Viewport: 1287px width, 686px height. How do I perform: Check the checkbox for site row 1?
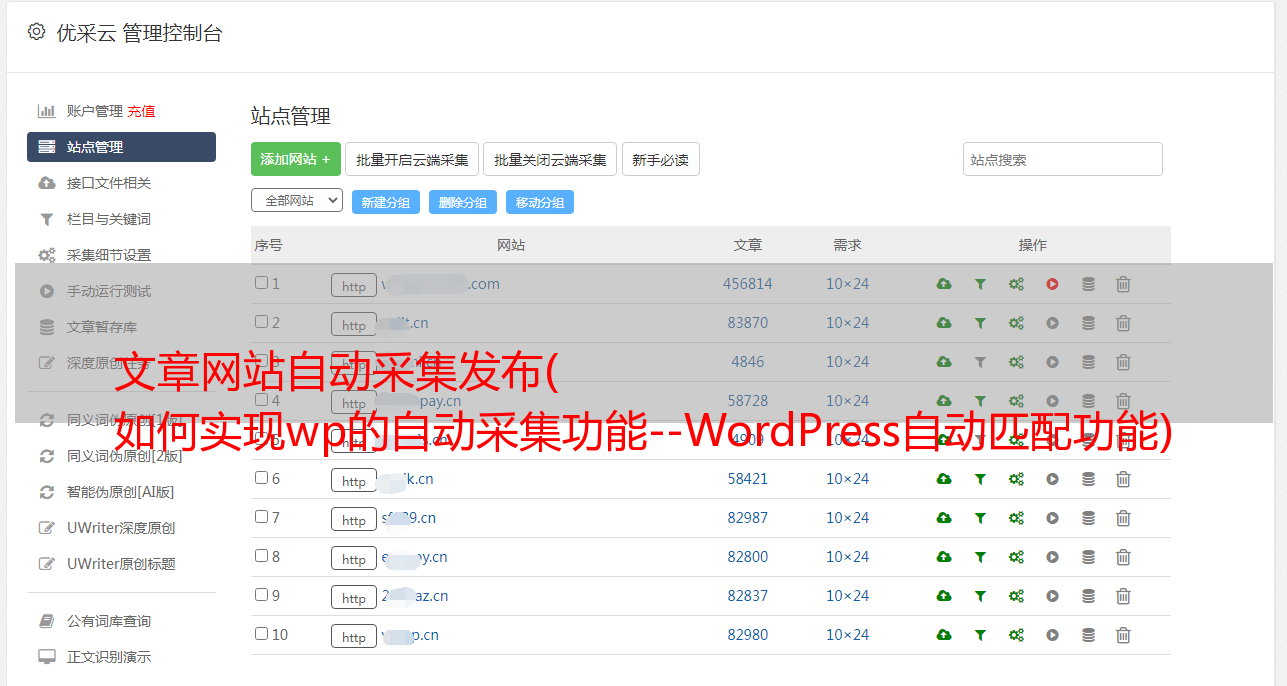[x=261, y=283]
